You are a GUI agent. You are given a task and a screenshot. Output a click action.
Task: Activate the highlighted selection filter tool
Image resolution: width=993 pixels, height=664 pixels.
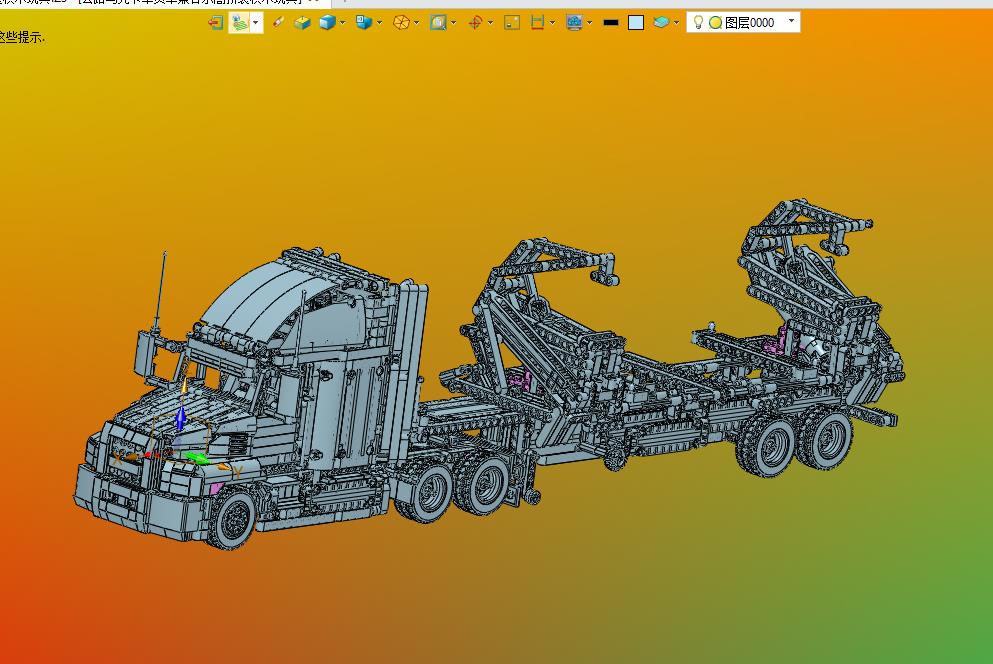239,23
